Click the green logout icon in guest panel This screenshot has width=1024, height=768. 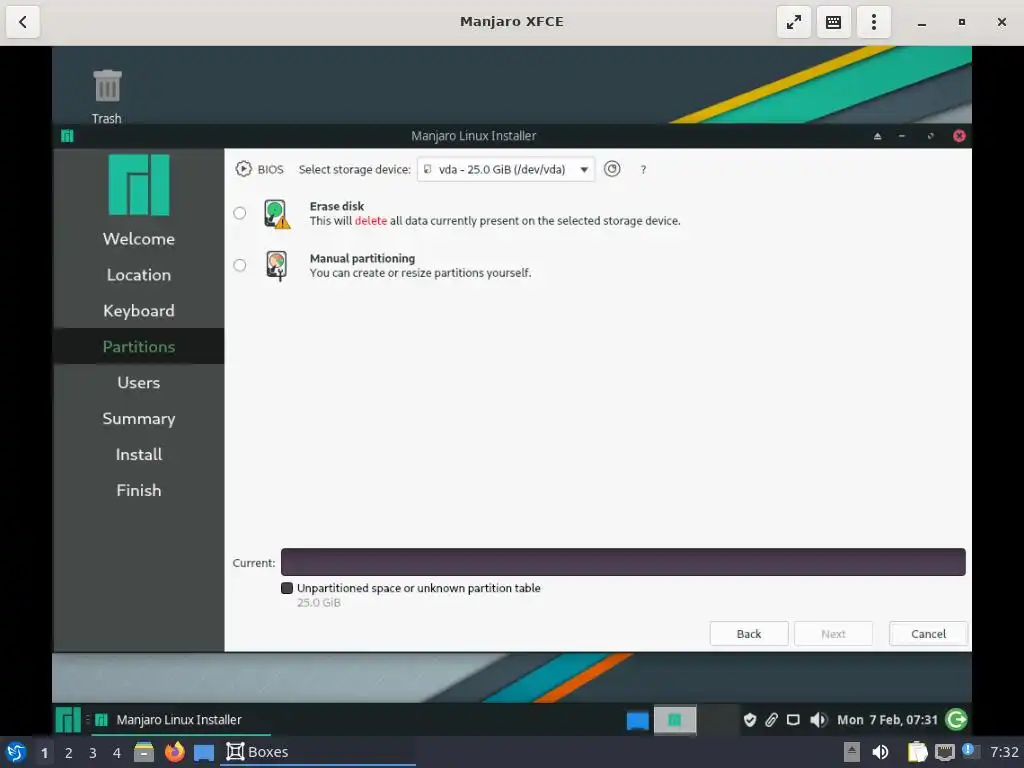957,720
